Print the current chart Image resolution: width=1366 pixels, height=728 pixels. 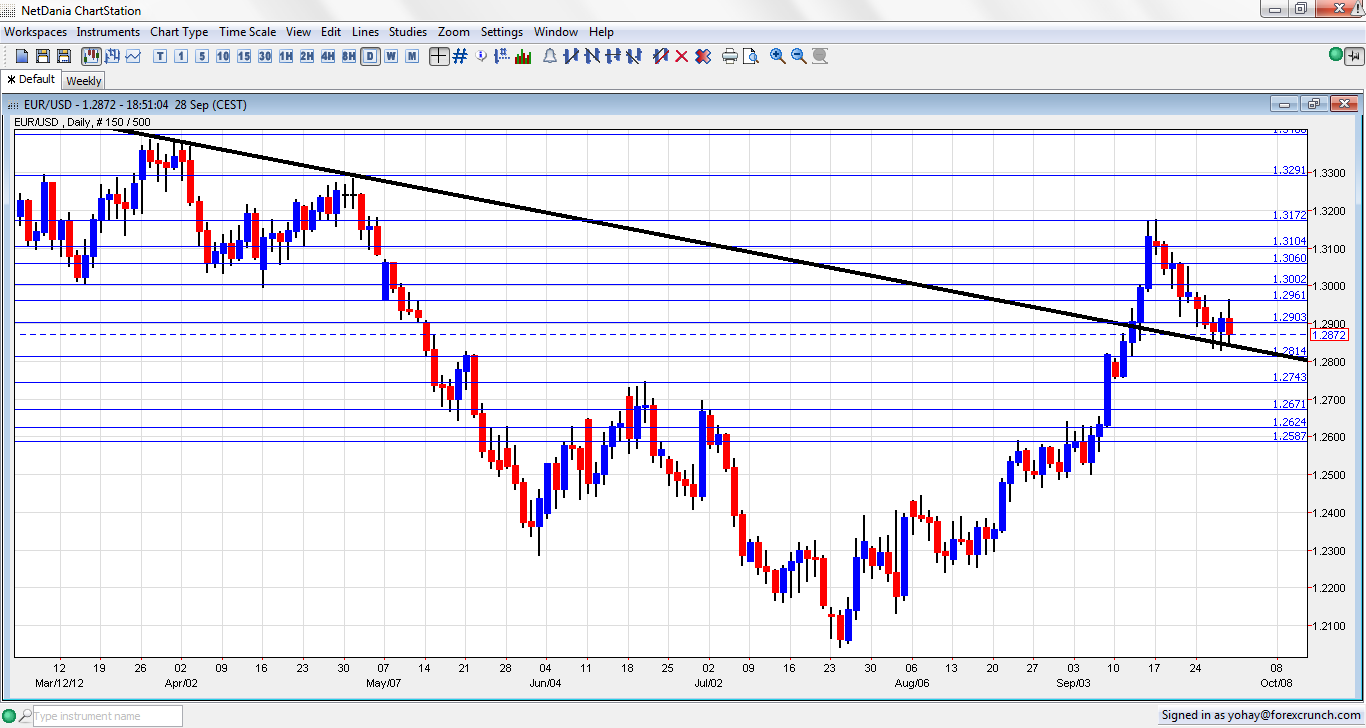pyautogui.click(x=729, y=56)
